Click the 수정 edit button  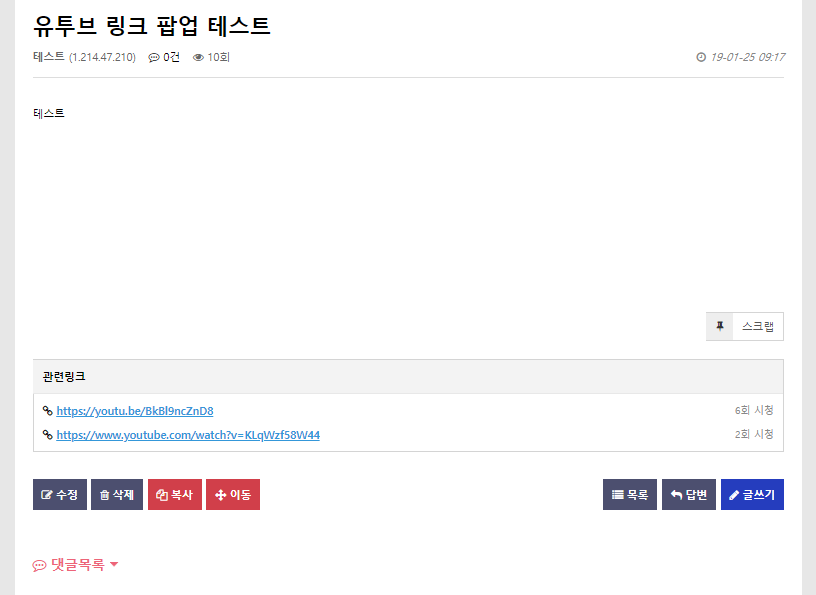60,495
